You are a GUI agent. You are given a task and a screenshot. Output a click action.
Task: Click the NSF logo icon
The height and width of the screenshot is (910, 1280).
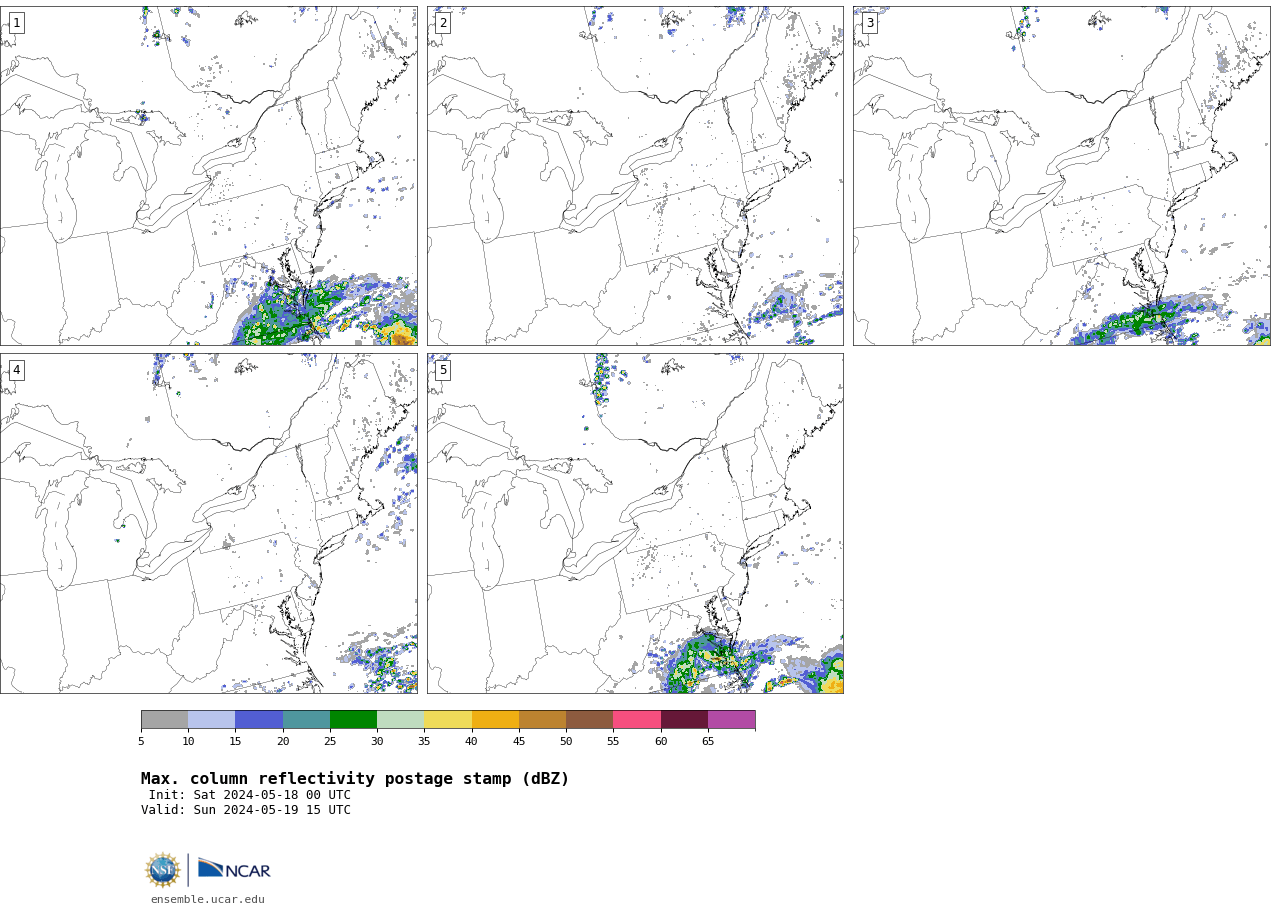tap(163, 870)
